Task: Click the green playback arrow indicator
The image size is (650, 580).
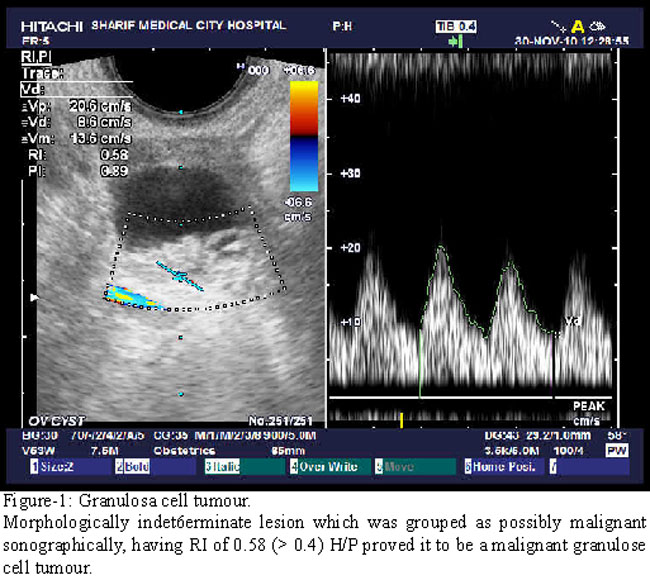Action: pos(456,41)
